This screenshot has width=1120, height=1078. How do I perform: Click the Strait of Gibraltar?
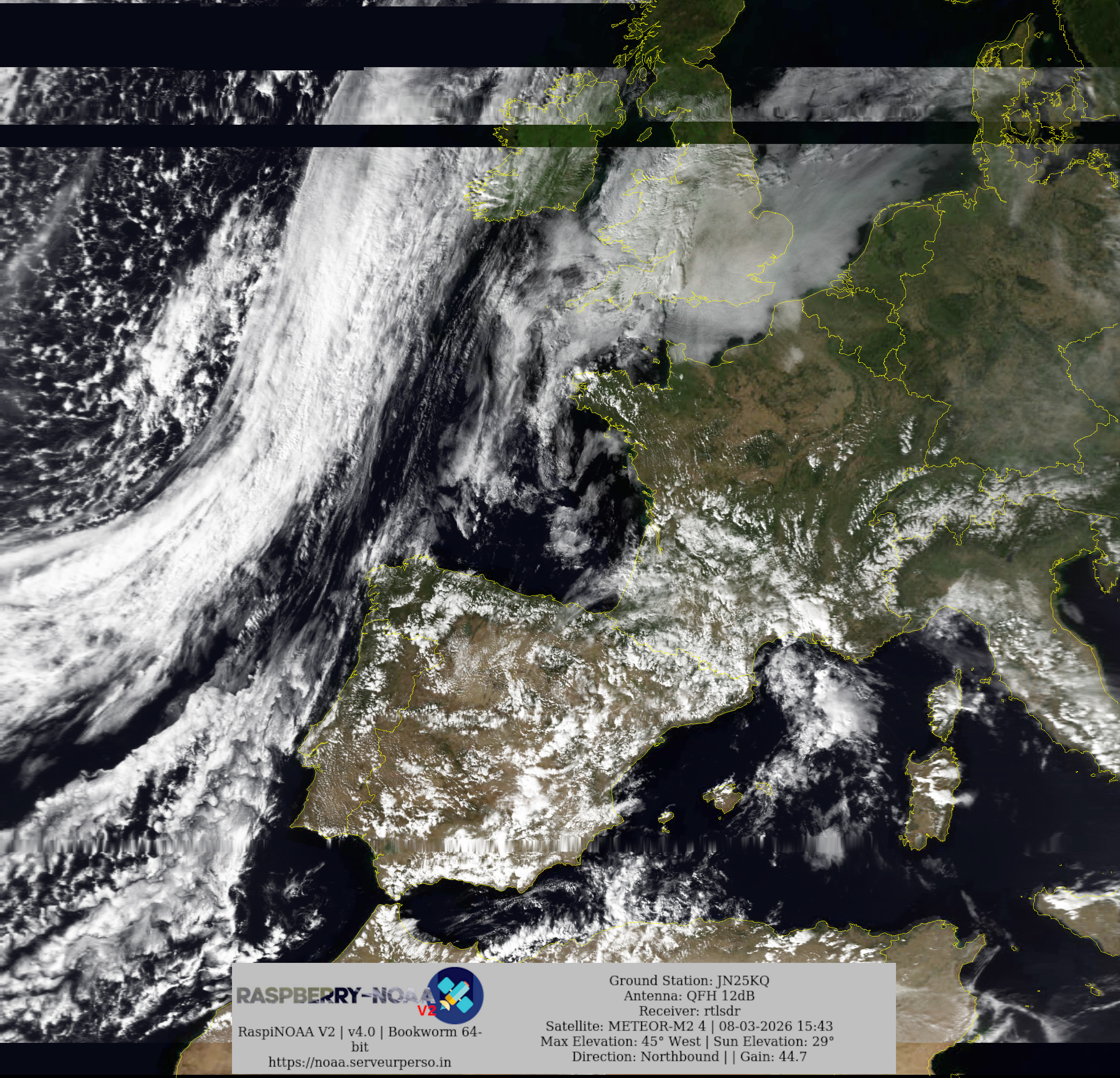click(393, 901)
